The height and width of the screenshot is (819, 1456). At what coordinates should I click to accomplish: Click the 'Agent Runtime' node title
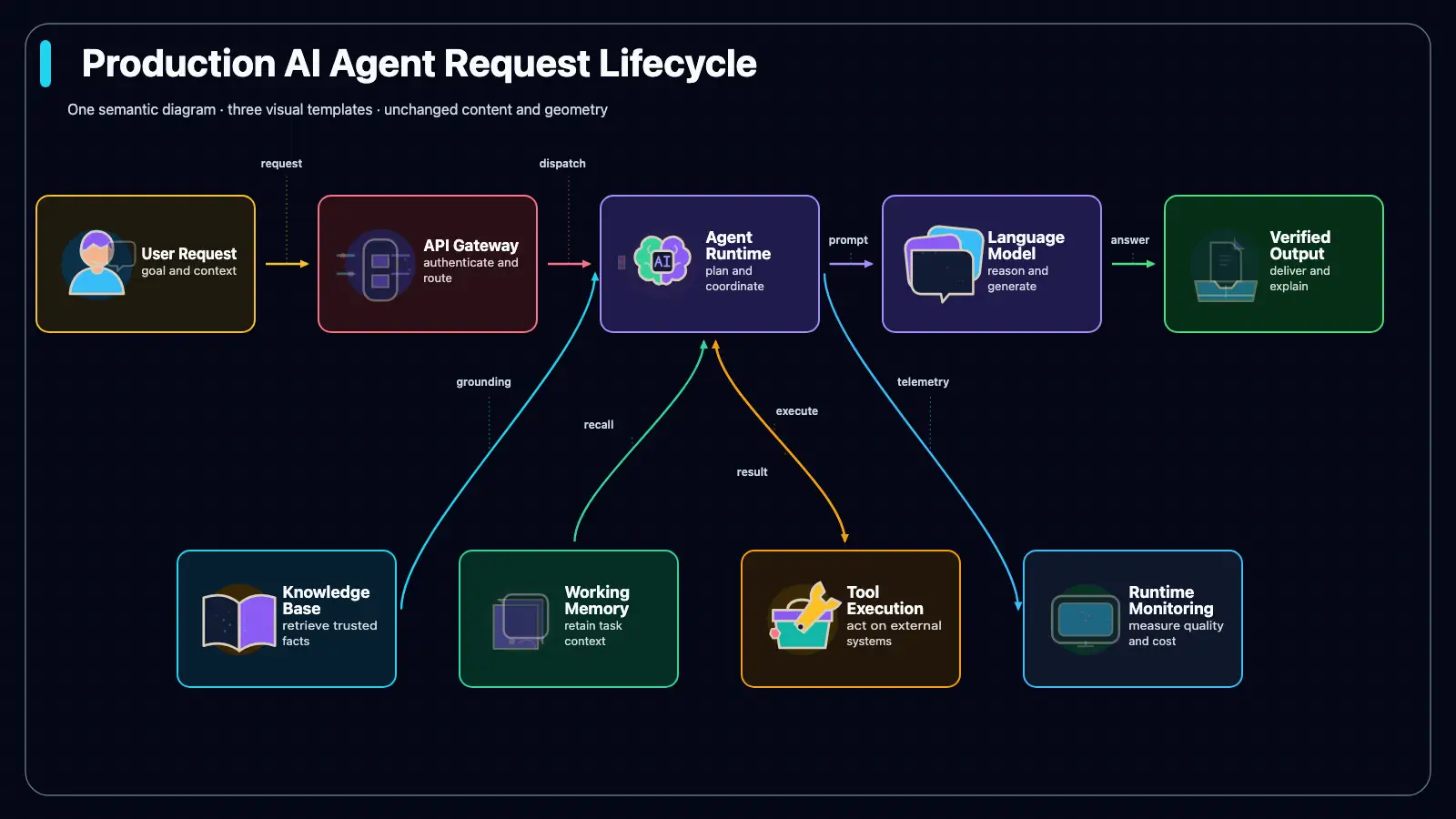[738, 246]
